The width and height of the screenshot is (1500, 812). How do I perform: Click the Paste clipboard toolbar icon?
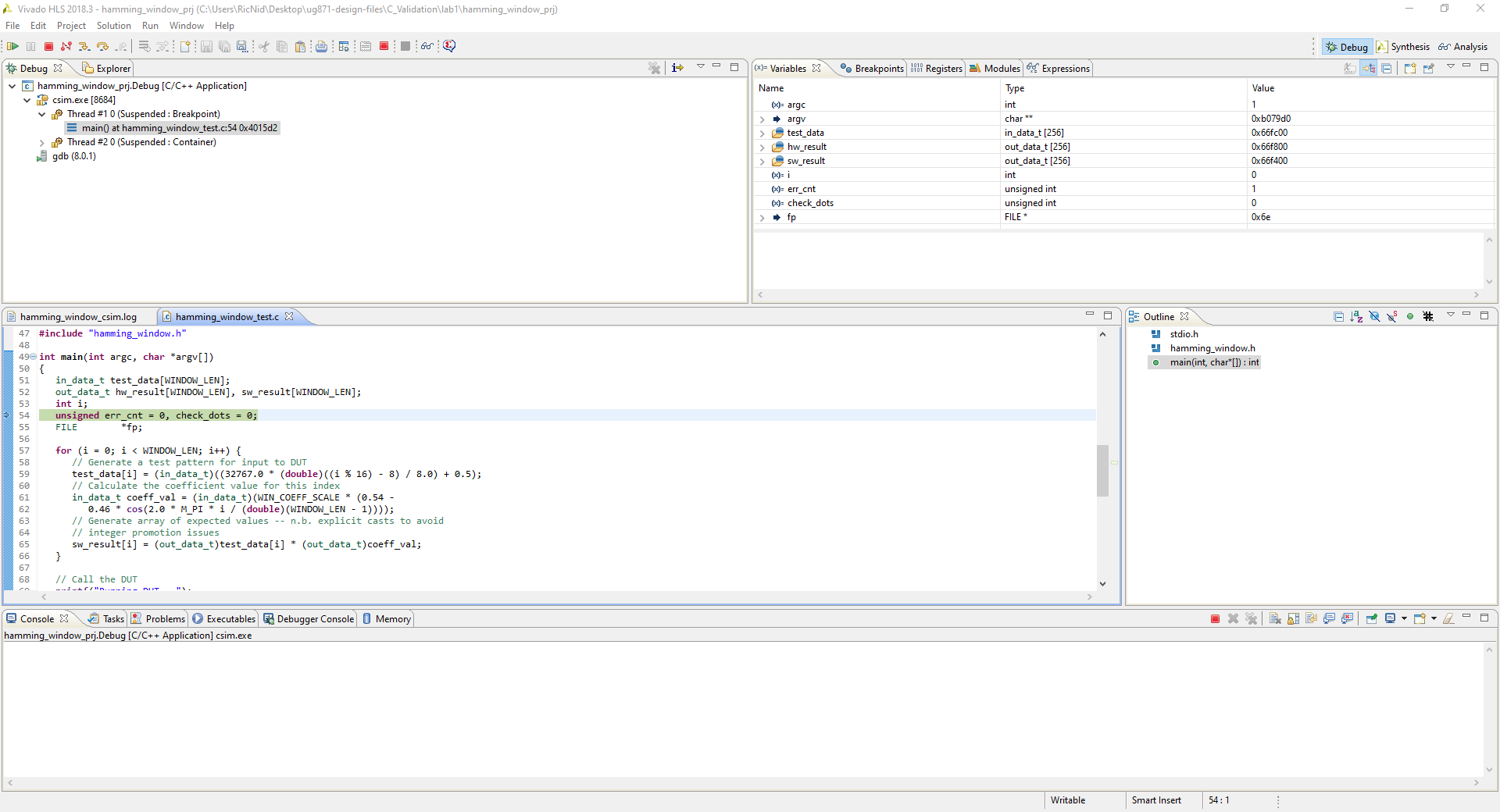[300, 47]
